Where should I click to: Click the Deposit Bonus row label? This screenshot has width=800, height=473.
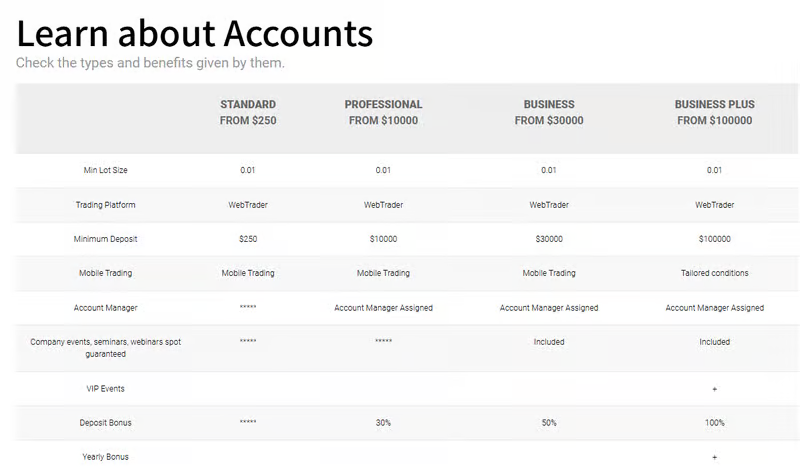(x=105, y=423)
